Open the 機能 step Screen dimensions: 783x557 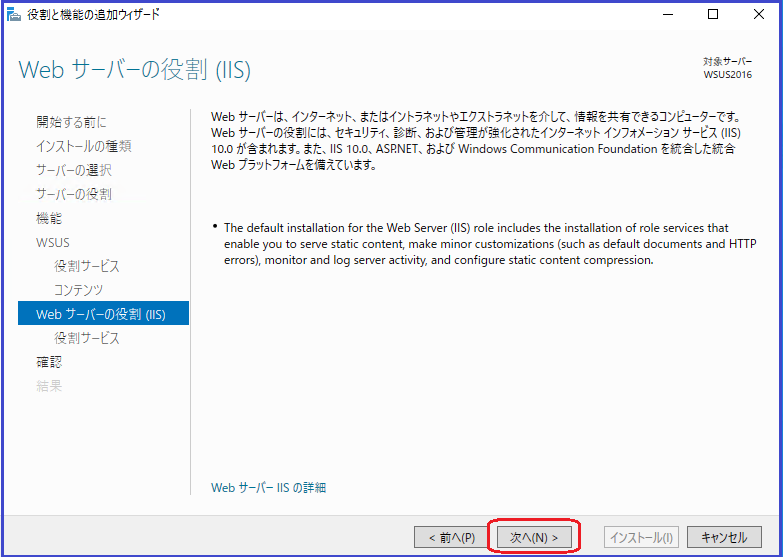click(x=49, y=218)
